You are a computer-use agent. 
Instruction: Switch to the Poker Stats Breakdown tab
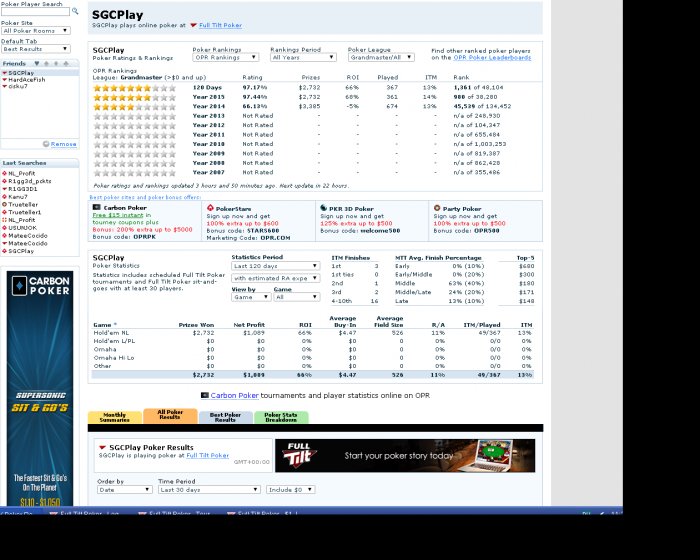click(x=281, y=417)
